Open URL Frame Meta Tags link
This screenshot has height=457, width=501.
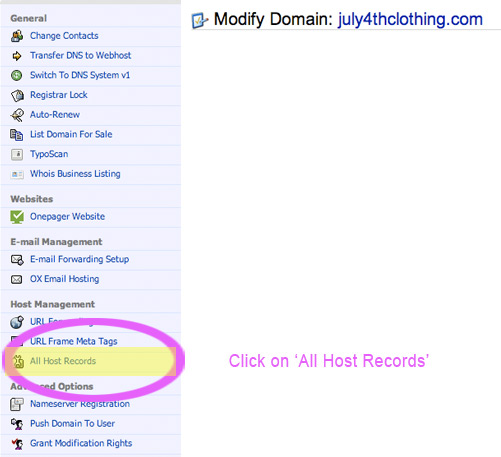tap(73, 341)
